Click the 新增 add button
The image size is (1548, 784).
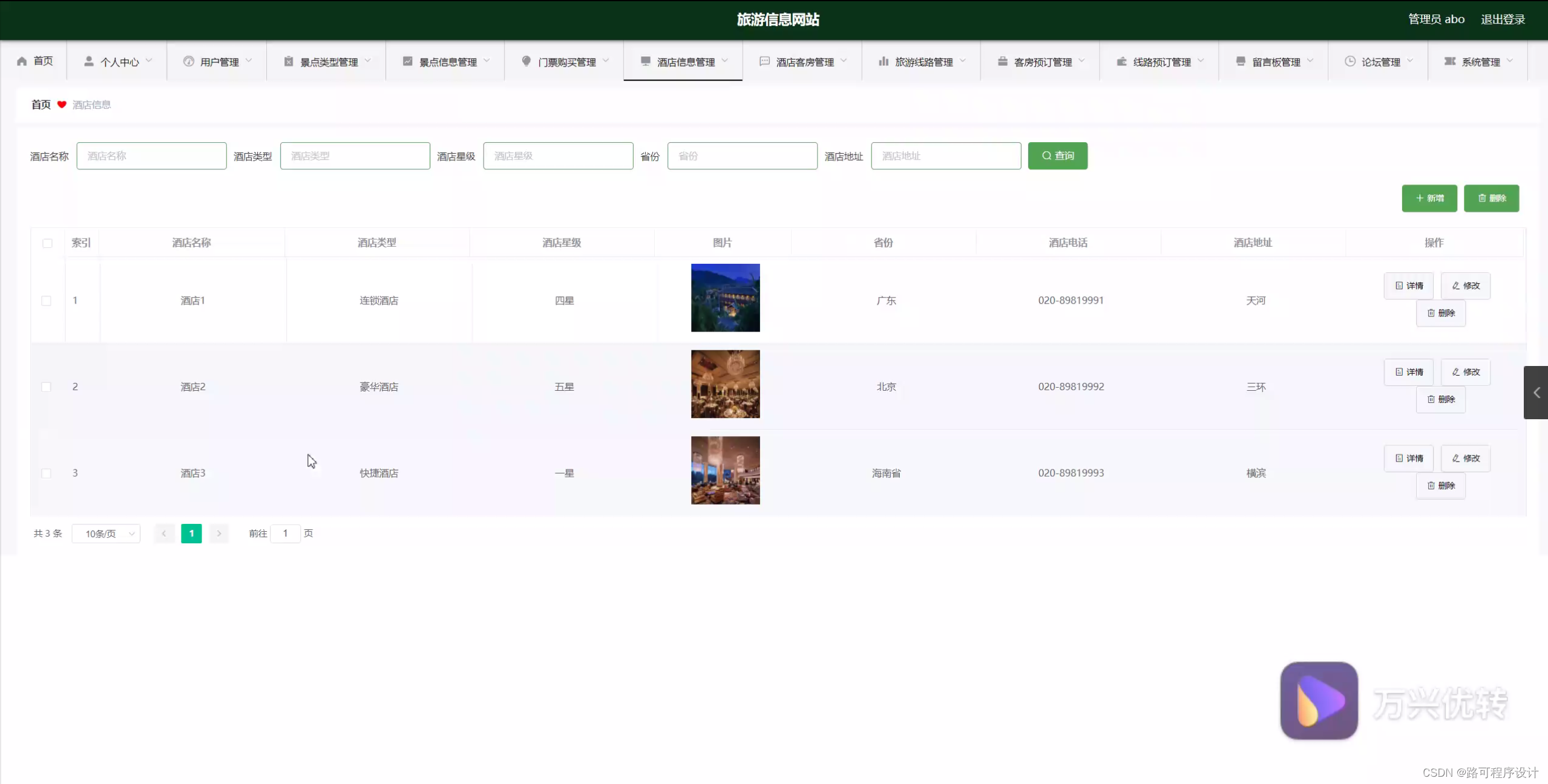point(1429,198)
